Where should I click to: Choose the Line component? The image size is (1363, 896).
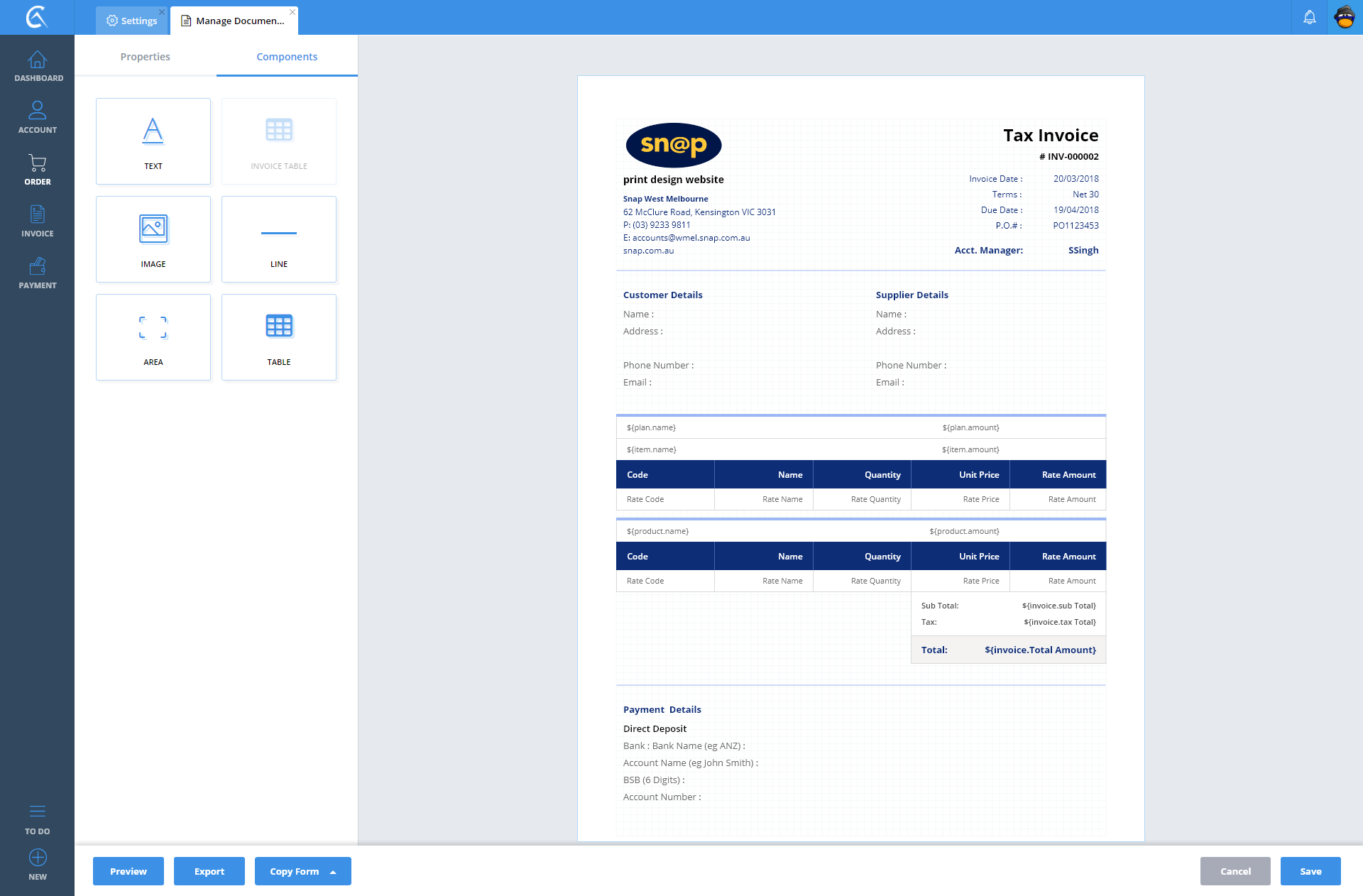[278, 239]
